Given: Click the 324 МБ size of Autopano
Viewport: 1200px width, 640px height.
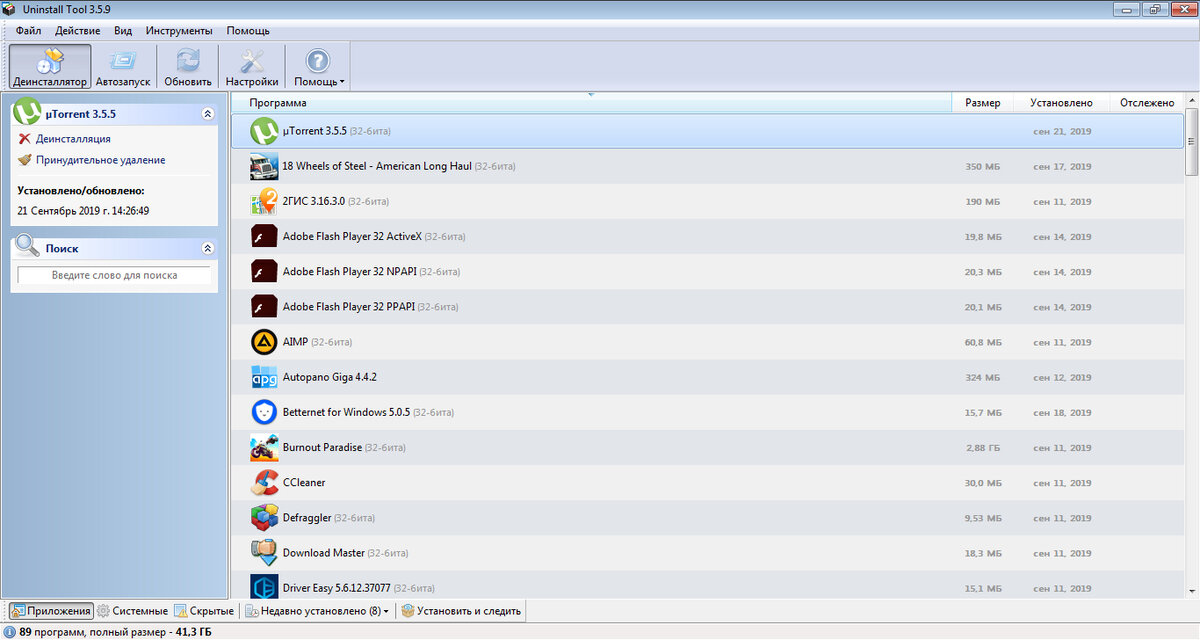Looking at the screenshot, I should click(x=983, y=378).
